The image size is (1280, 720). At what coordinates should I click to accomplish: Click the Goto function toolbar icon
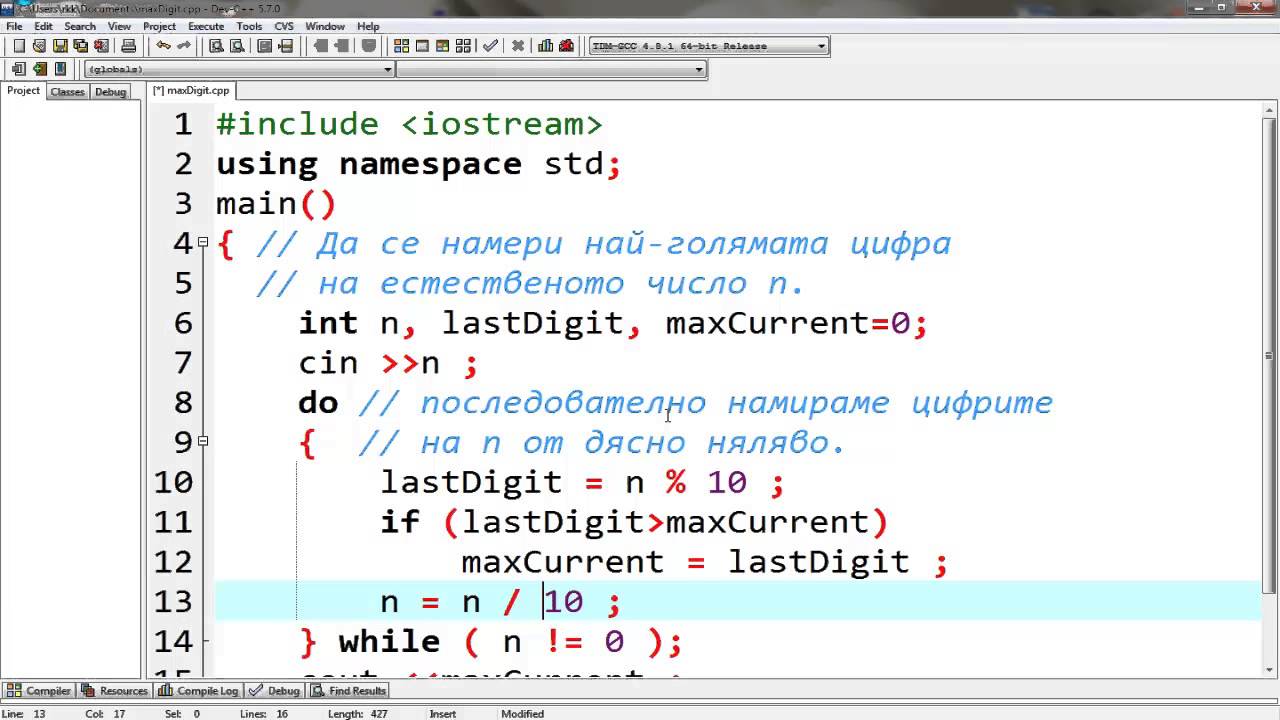265,46
